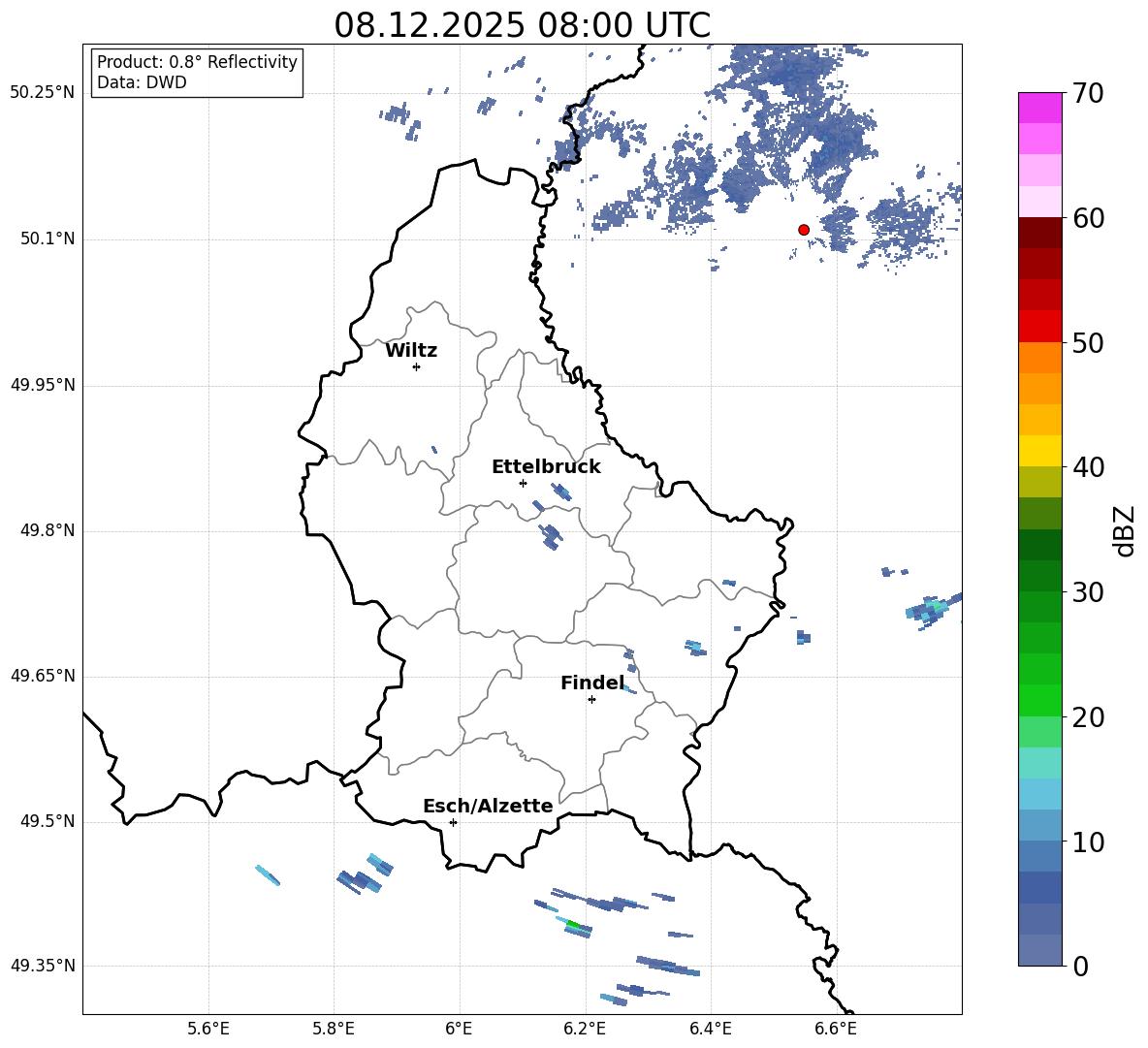Click the 'dBZ' colorbar axis label

1123,530
